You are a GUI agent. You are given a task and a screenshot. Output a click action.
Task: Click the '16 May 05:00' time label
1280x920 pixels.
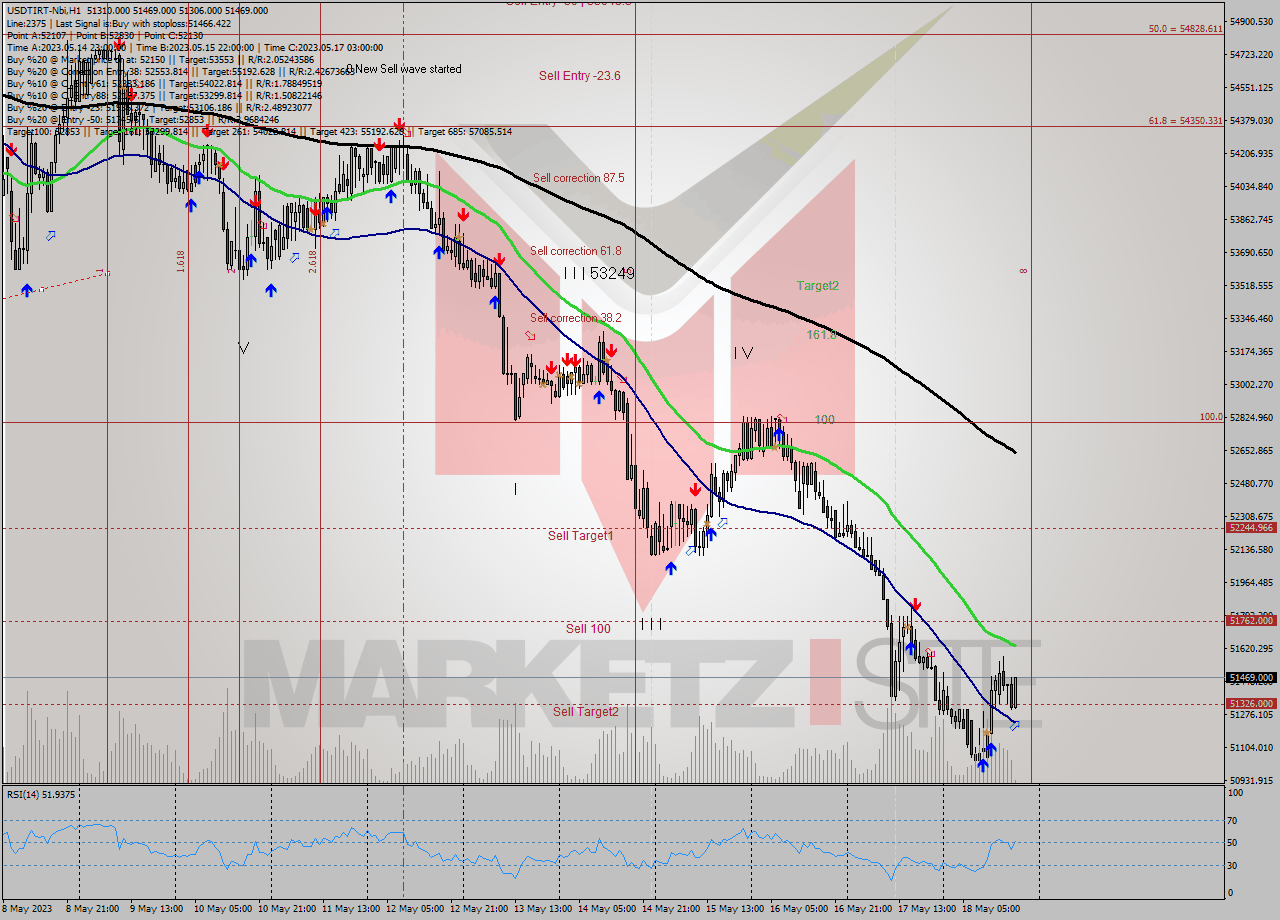[x=799, y=908]
